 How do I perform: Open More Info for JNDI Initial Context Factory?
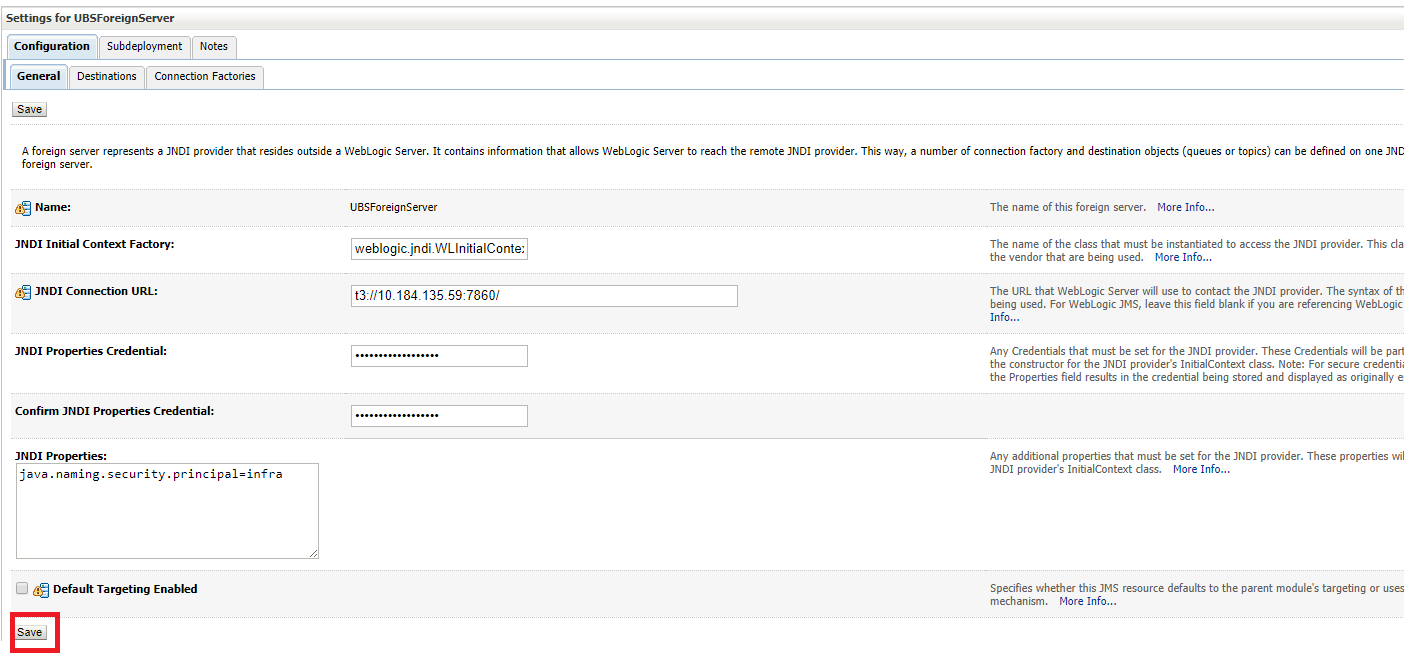tap(1183, 258)
